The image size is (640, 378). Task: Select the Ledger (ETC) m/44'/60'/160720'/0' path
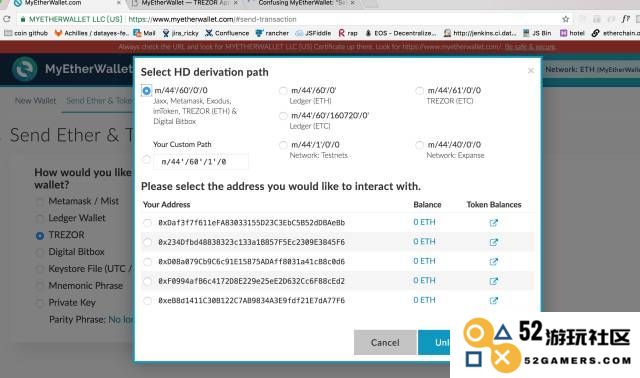coord(283,116)
